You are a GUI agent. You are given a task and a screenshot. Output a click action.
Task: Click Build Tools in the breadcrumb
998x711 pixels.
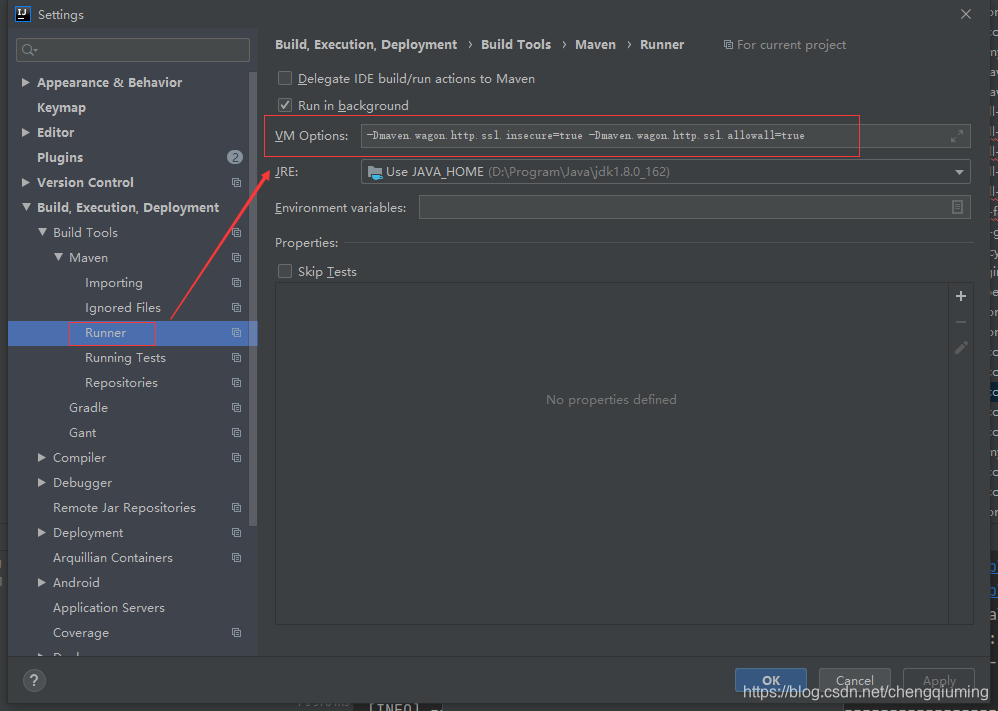coord(516,45)
